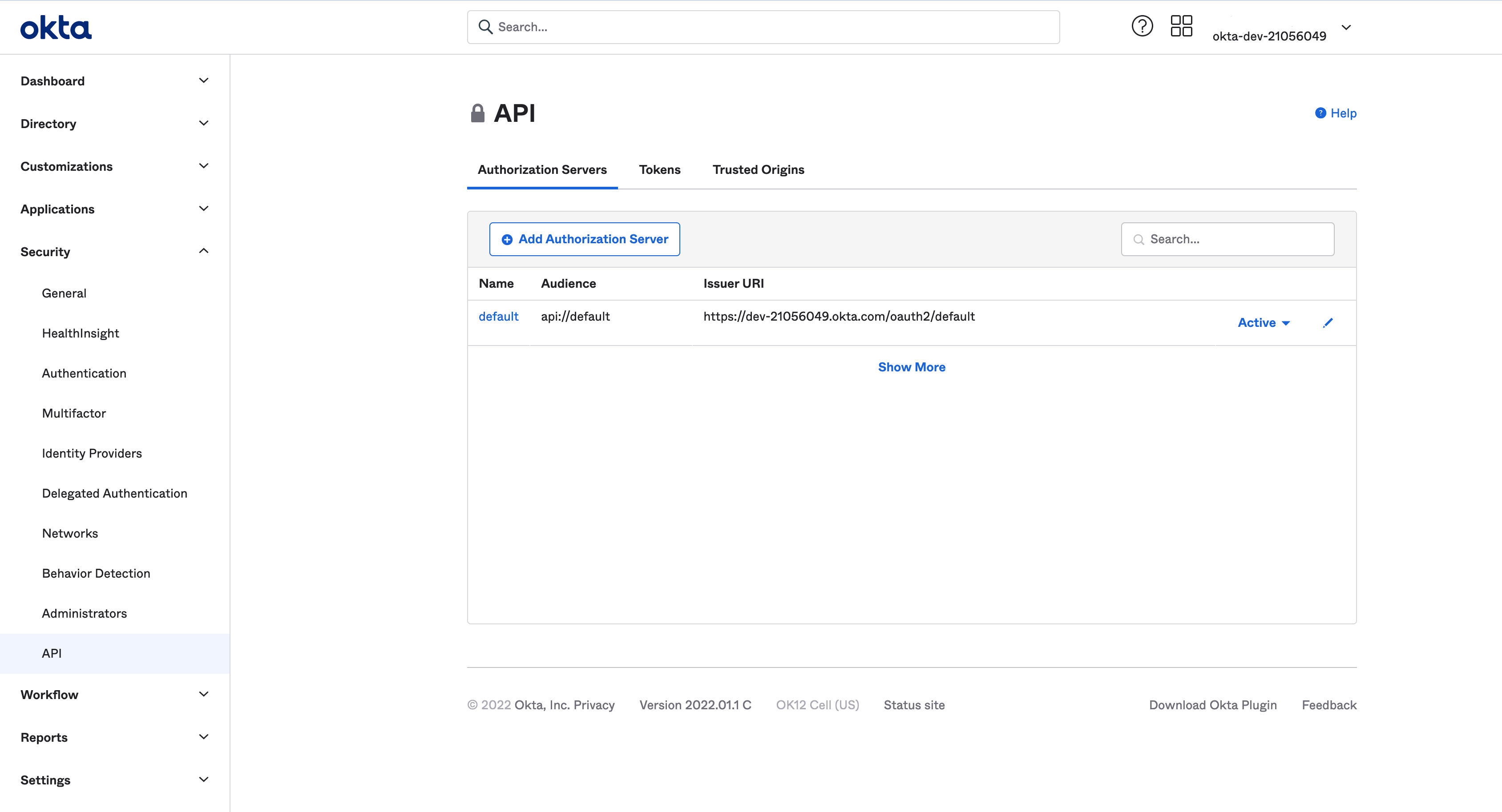
Task: Click the magnifier icon in the global search bar
Action: (x=486, y=27)
